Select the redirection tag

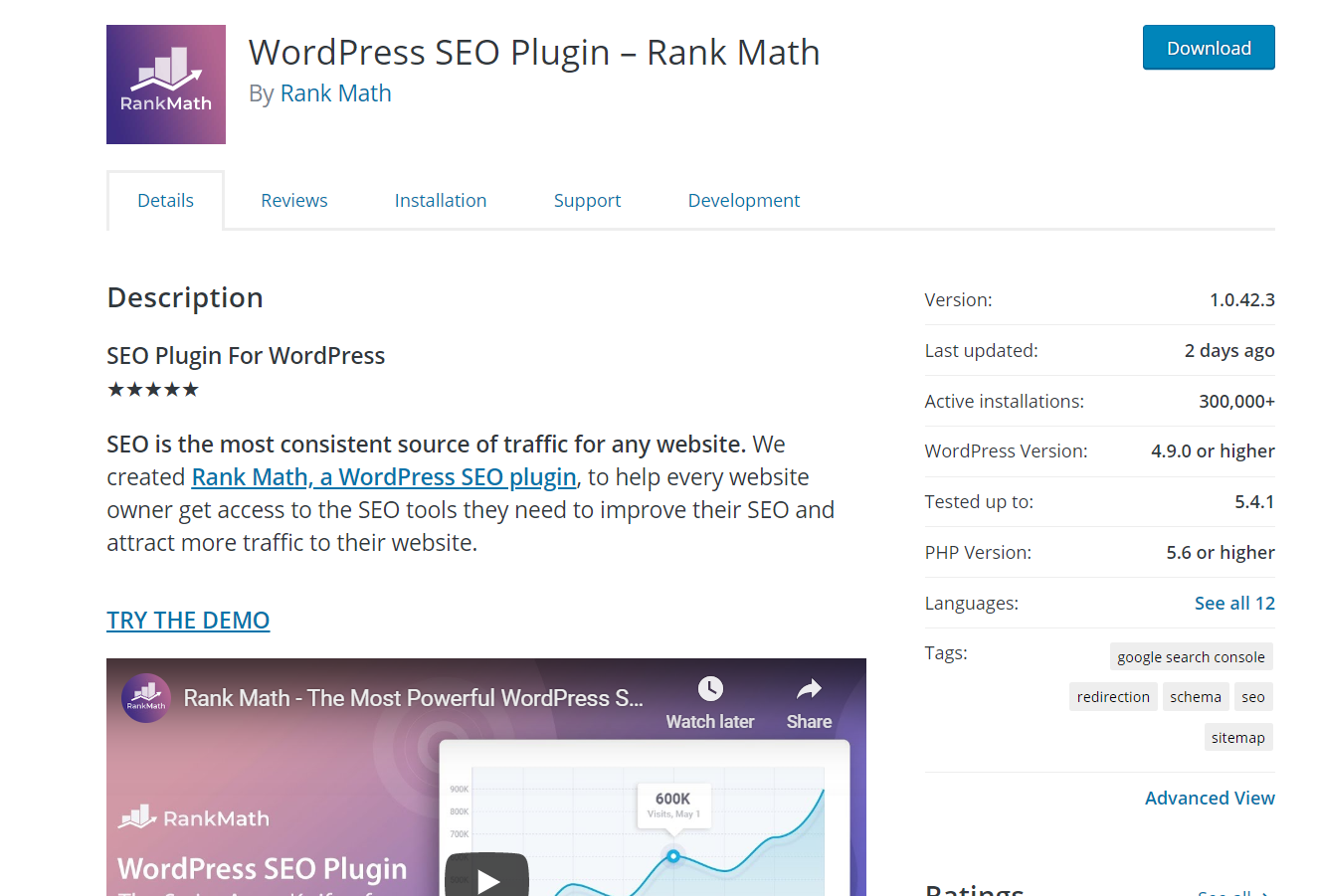click(1113, 696)
